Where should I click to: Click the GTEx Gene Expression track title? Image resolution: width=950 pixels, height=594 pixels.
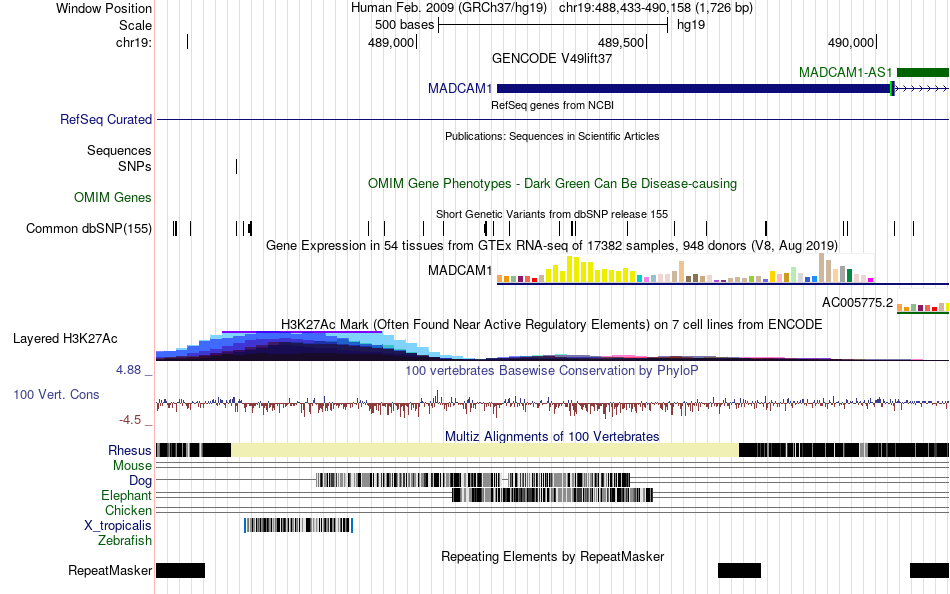coord(552,245)
